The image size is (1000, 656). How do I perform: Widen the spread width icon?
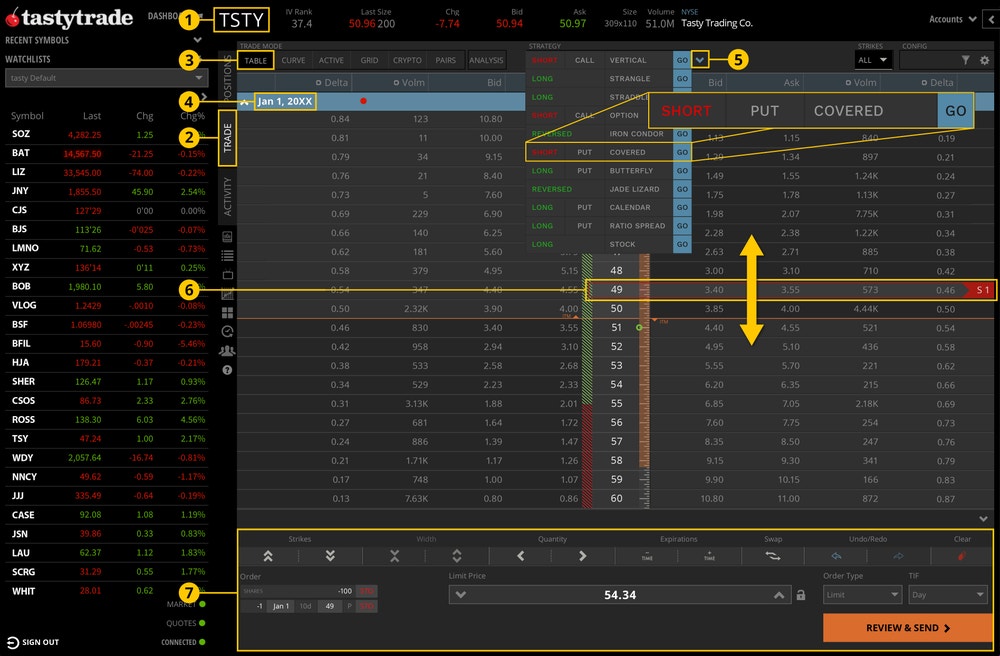pos(457,556)
